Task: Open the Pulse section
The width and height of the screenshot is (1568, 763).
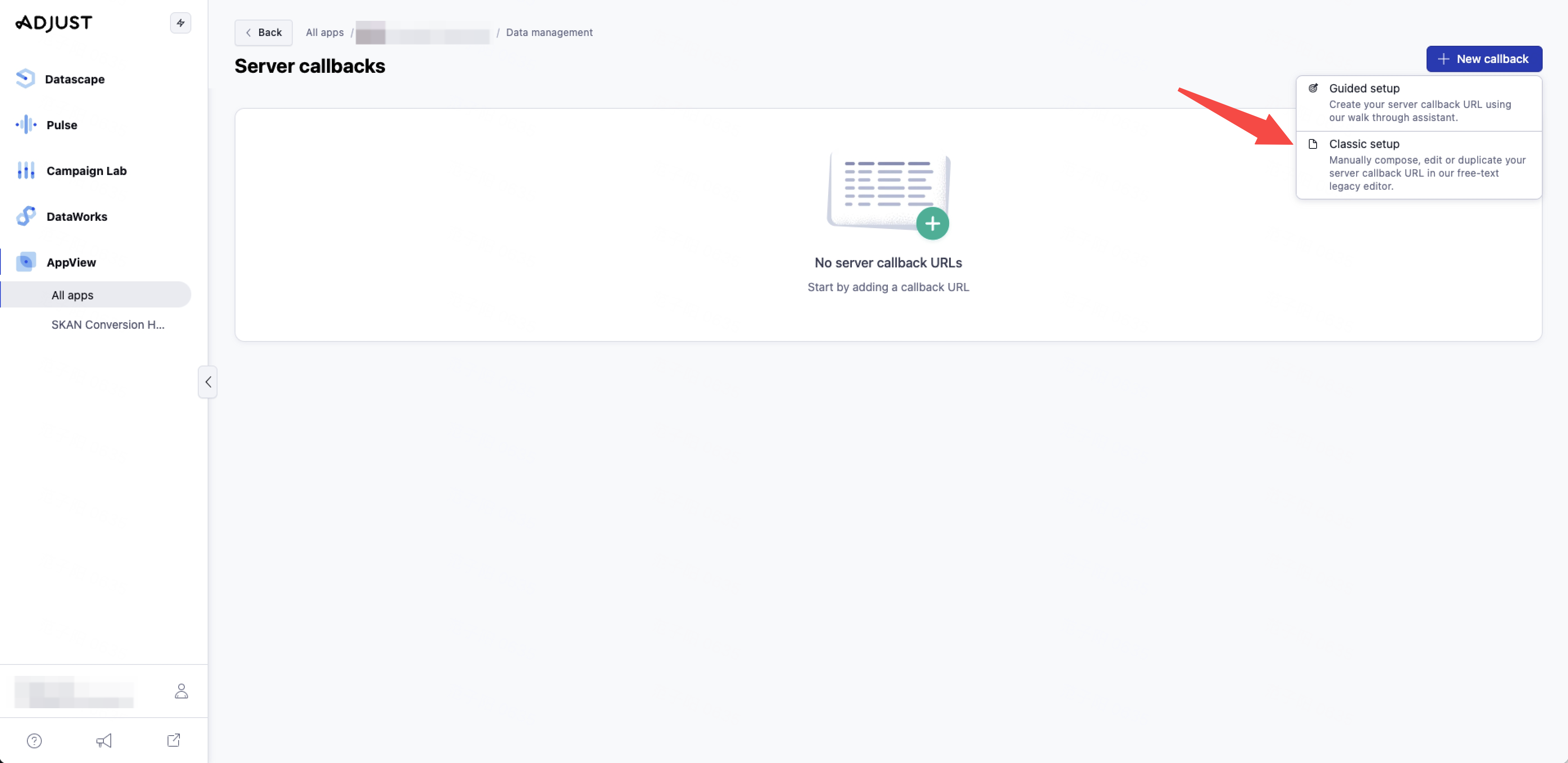Action: pyautogui.click(x=61, y=125)
